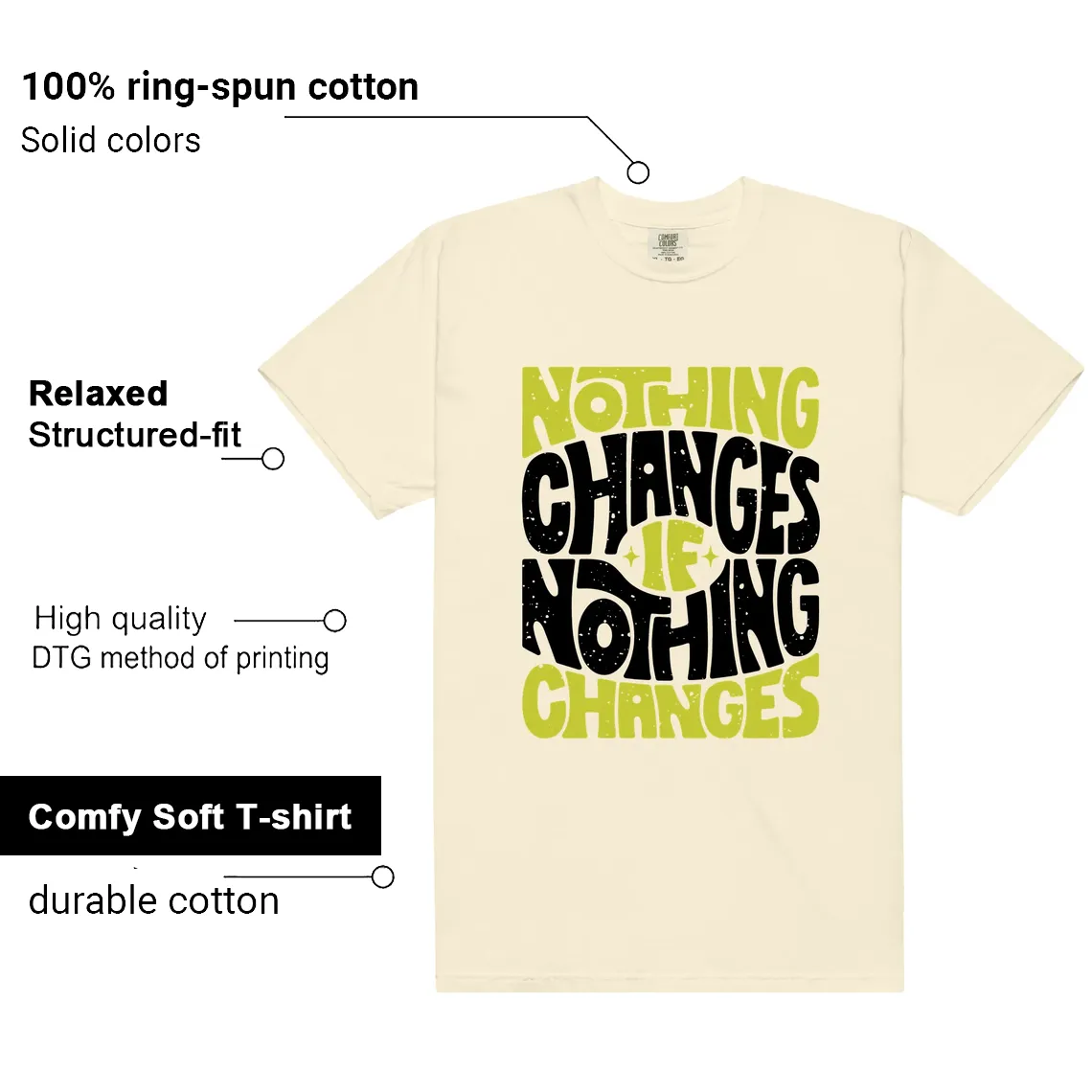This screenshot has width=1092, height=1092.
Task: Click the circle marker above durable cotton
Action: tap(382, 876)
